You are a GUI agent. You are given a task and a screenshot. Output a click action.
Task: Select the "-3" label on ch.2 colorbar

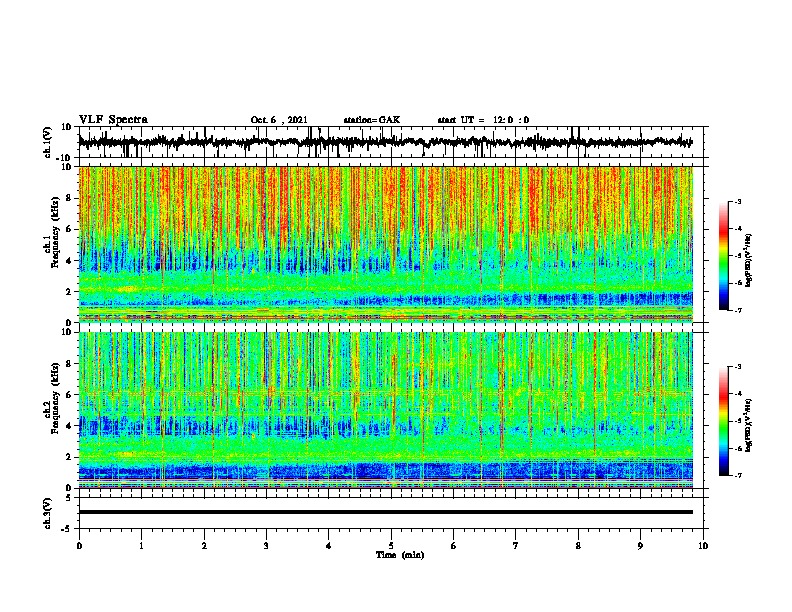[x=737, y=367]
